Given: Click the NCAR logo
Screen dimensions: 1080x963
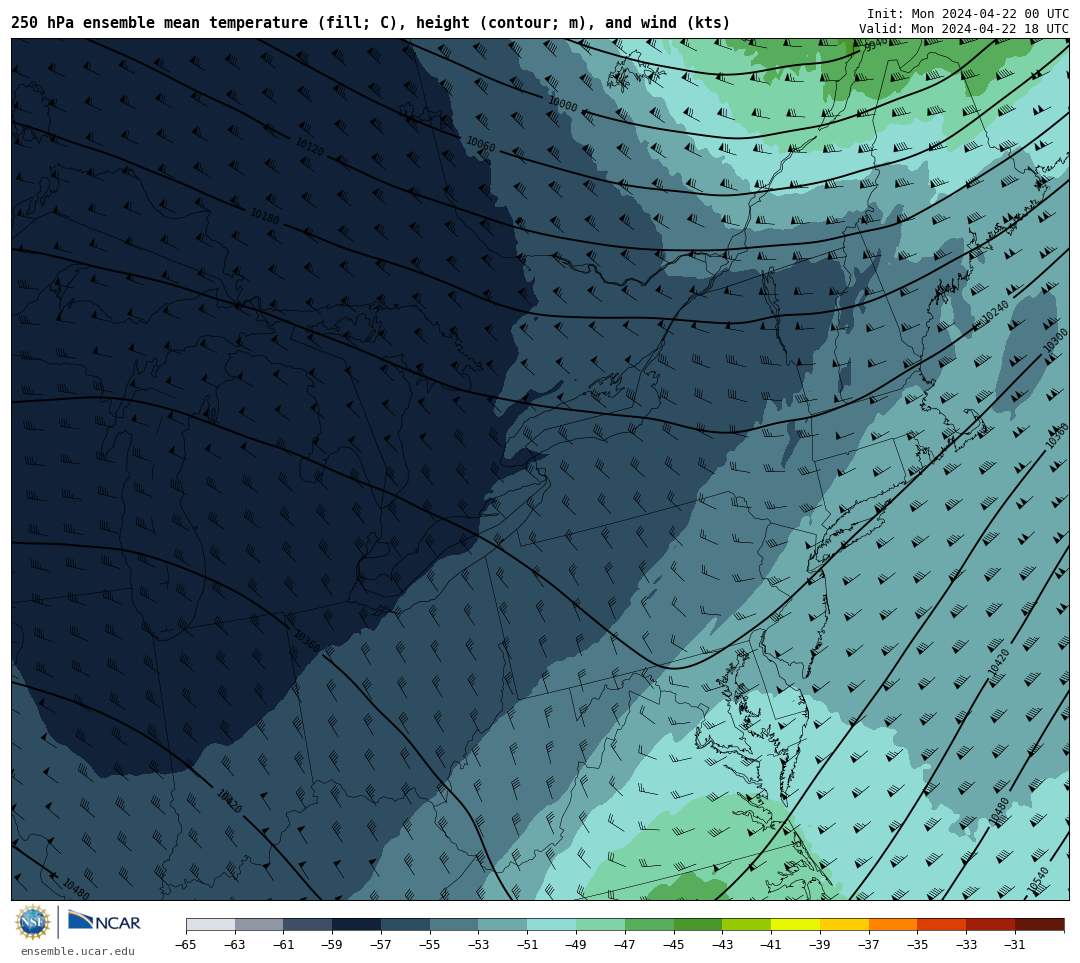Looking at the screenshot, I should [104, 921].
